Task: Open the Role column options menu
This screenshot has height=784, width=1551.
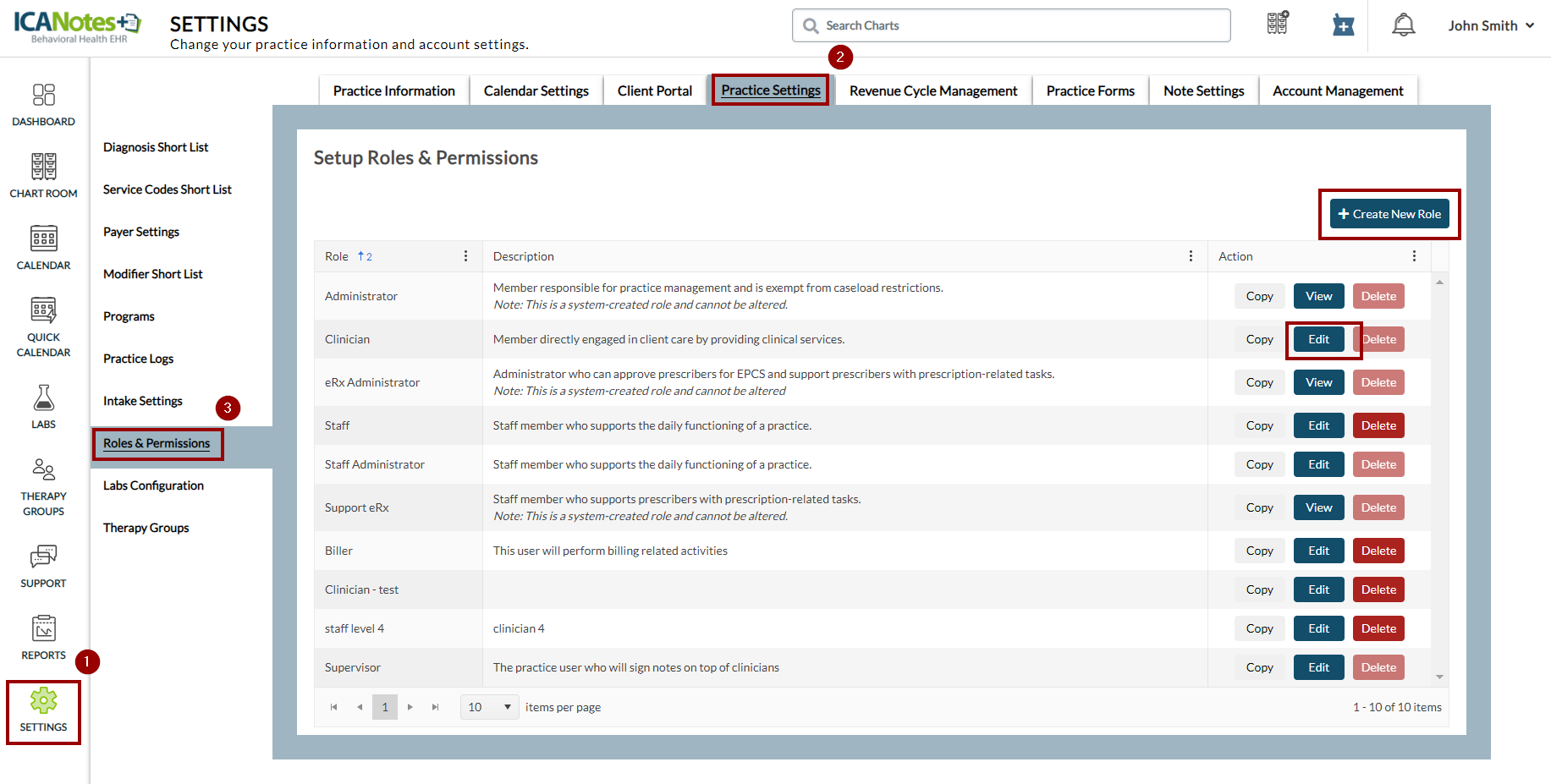Action: pyautogui.click(x=465, y=256)
